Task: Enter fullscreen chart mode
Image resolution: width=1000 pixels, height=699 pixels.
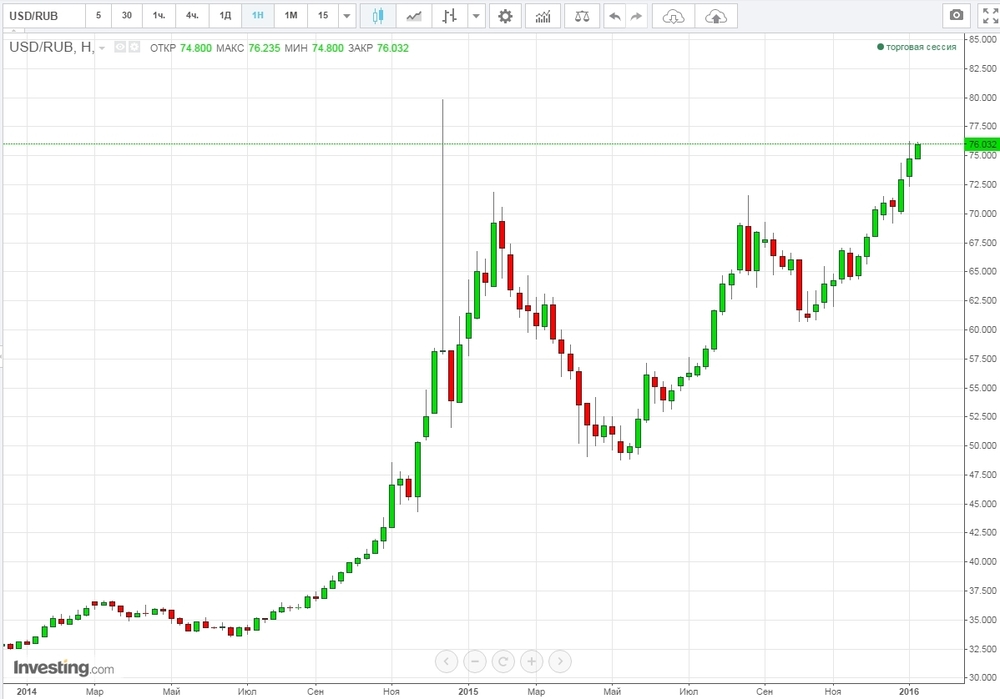Action: coord(989,16)
